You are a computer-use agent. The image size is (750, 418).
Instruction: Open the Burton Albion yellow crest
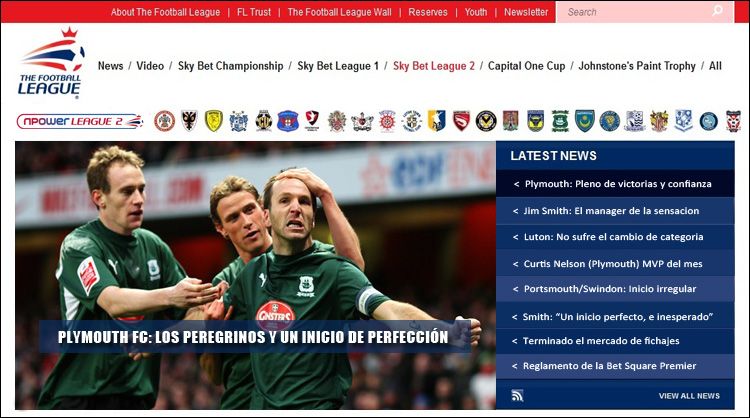tap(214, 121)
